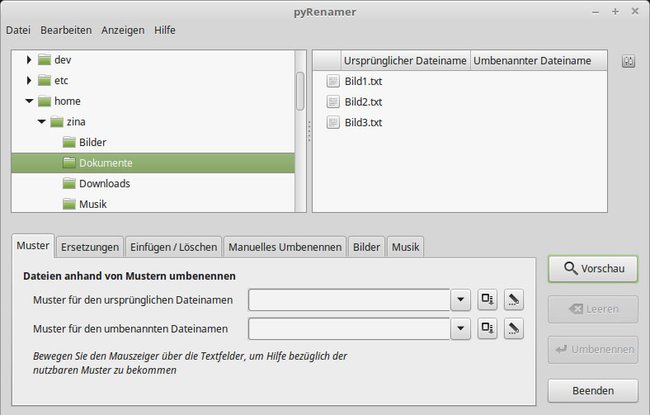Open dropdown for original filename pattern
Screen dimensions: 650x415
click(x=460, y=299)
